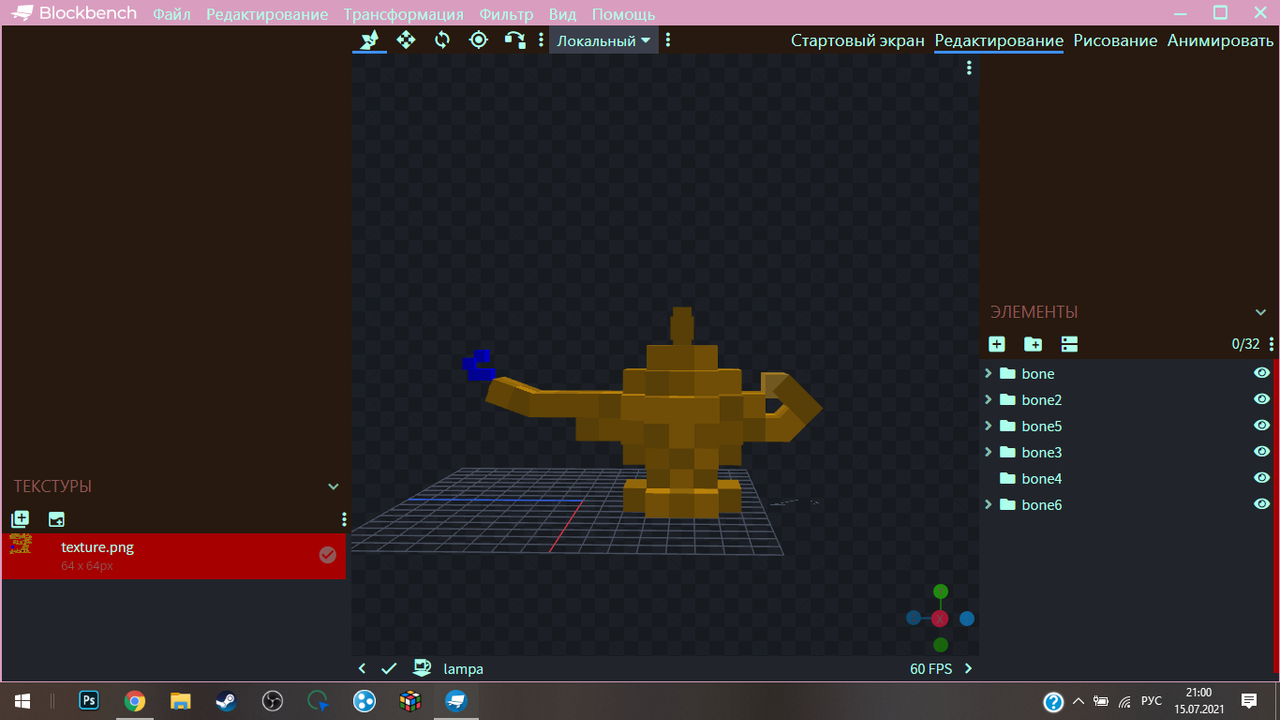The width and height of the screenshot is (1280, 720).
Task: Toggle visibility of bone5 group
Action: pos(1262,426)
